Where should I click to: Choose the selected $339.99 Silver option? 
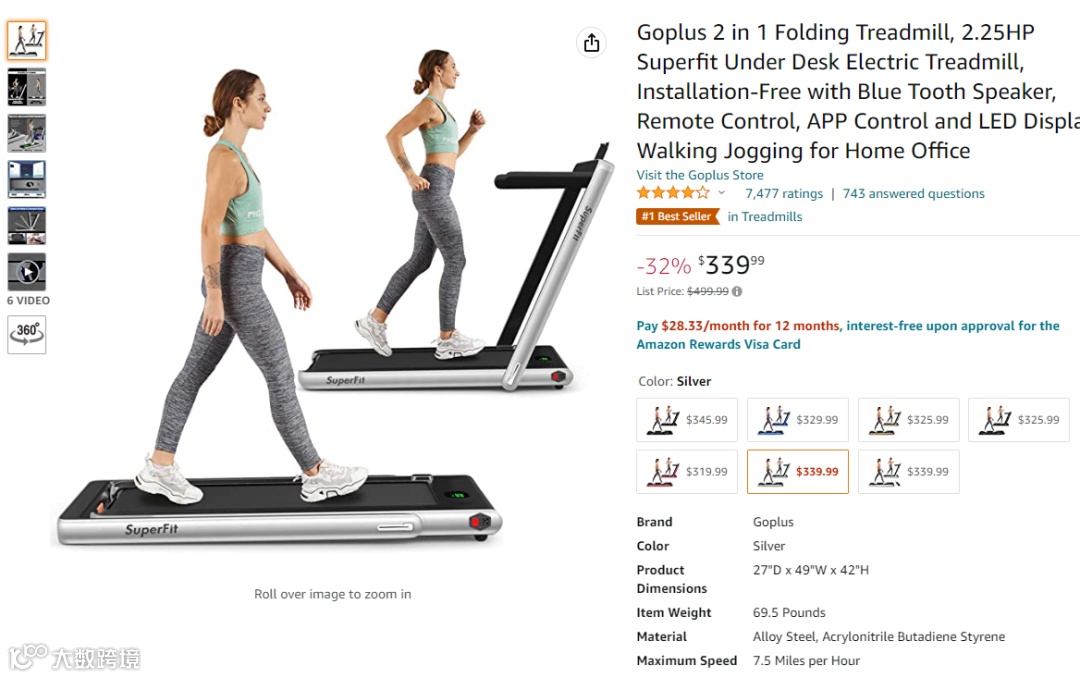(798, 471)
